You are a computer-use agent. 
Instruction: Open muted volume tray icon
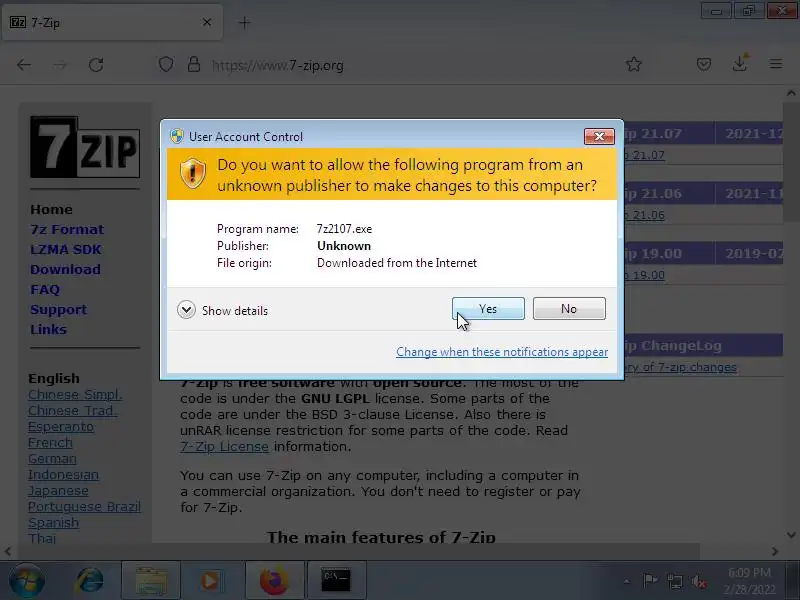pyautogui.click(x=699, y=581)
